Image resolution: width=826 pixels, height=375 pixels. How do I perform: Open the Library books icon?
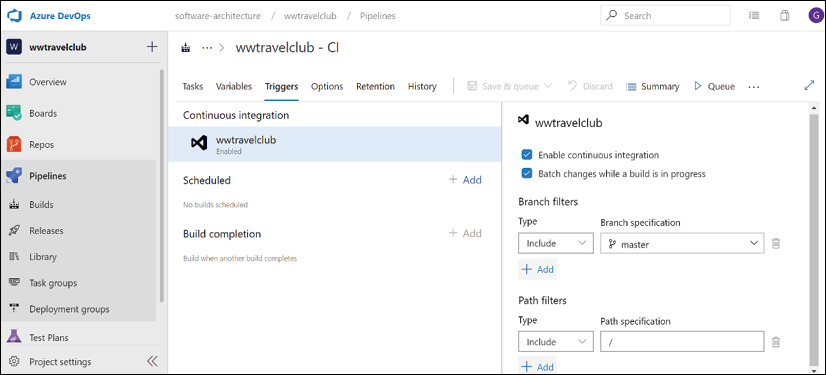(x=14, y=256)
